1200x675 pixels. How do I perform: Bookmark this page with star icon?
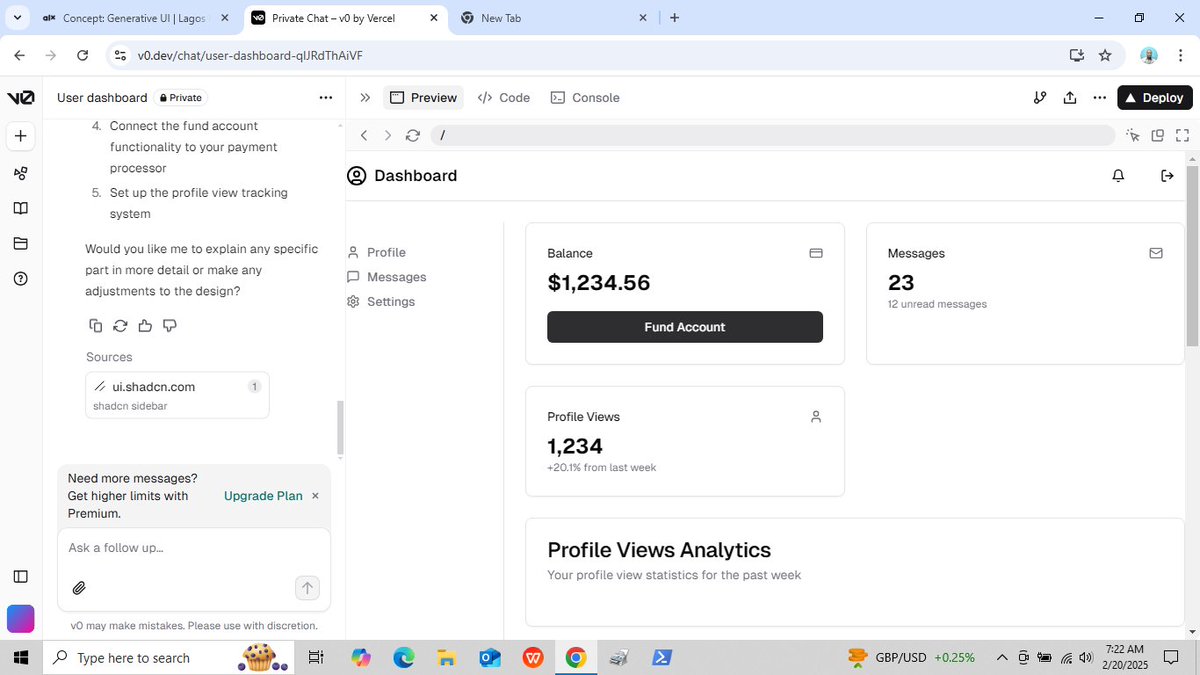[1105, 55]
